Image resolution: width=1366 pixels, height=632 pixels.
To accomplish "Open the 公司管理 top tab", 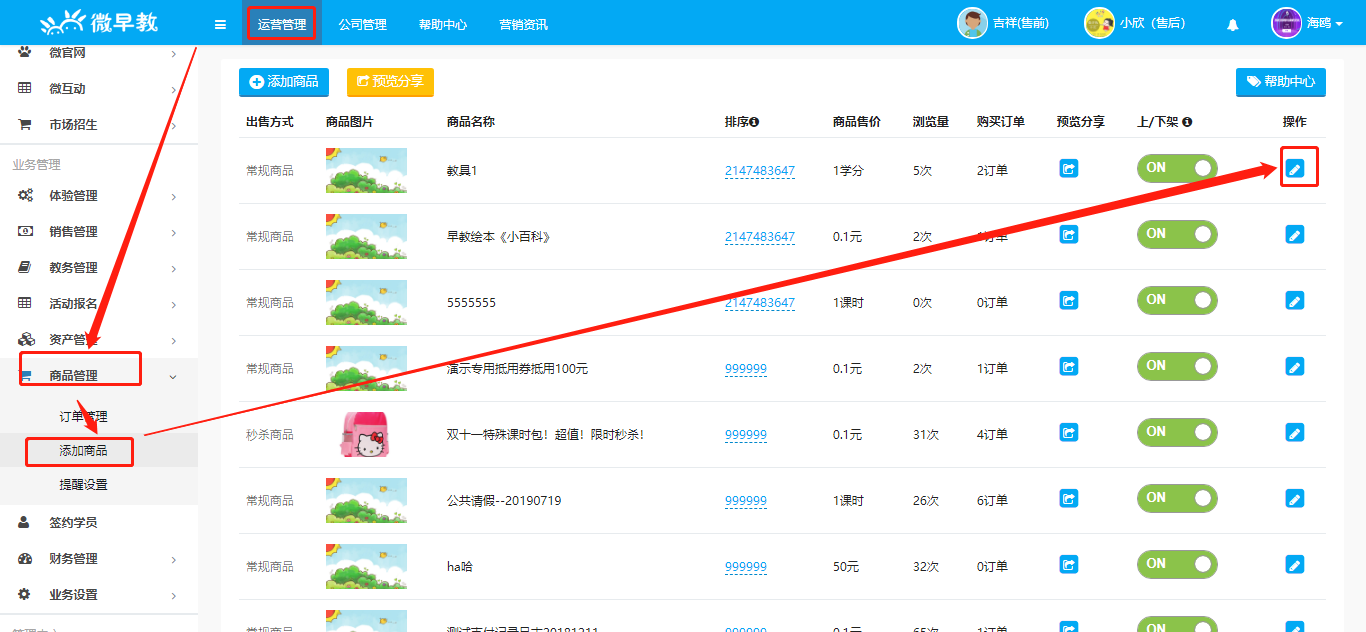I will tap(362, 24).
